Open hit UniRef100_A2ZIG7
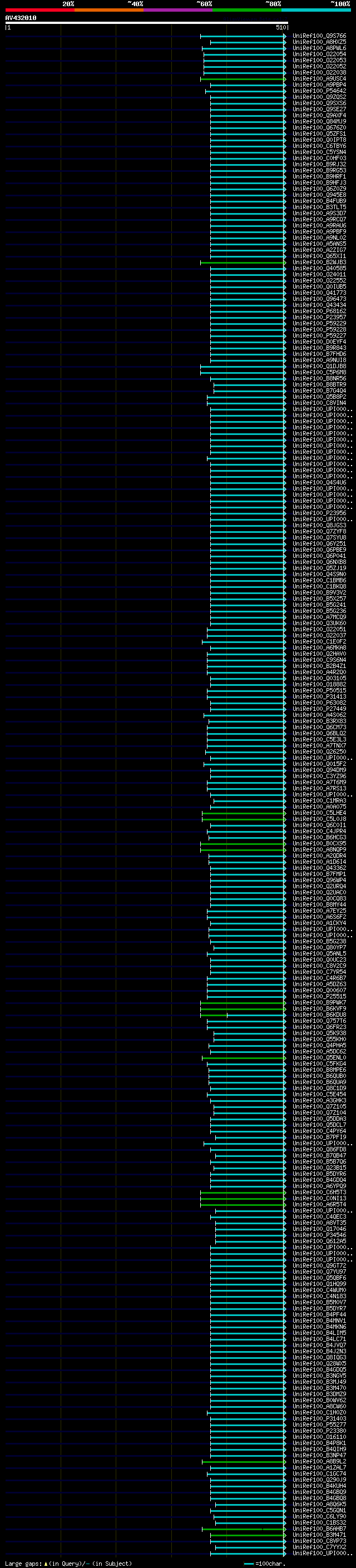The image size is (356, 1568). tap(319, 250)
